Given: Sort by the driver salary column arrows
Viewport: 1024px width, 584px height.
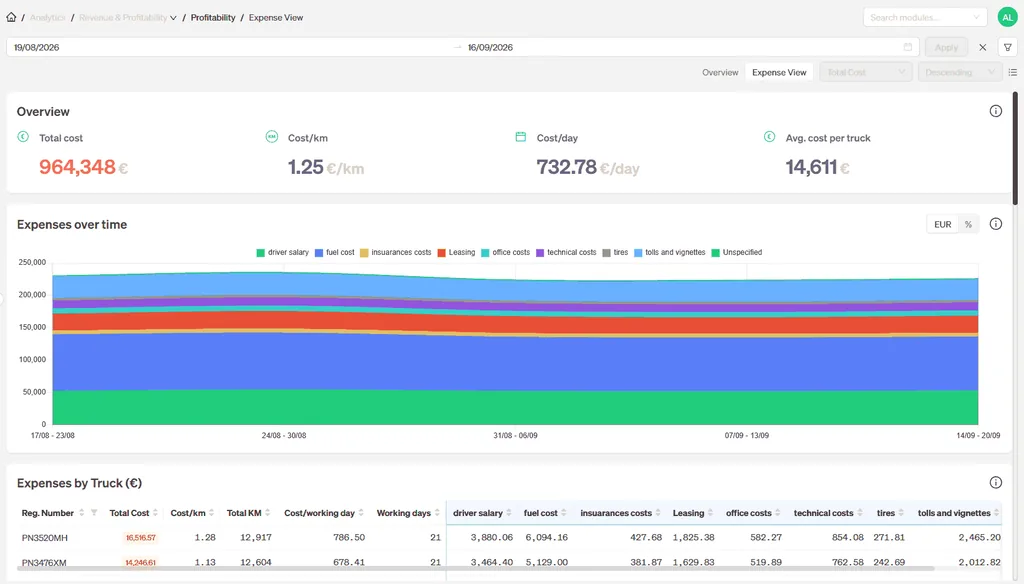Looking at the screenshot, I should click(509, 513).
